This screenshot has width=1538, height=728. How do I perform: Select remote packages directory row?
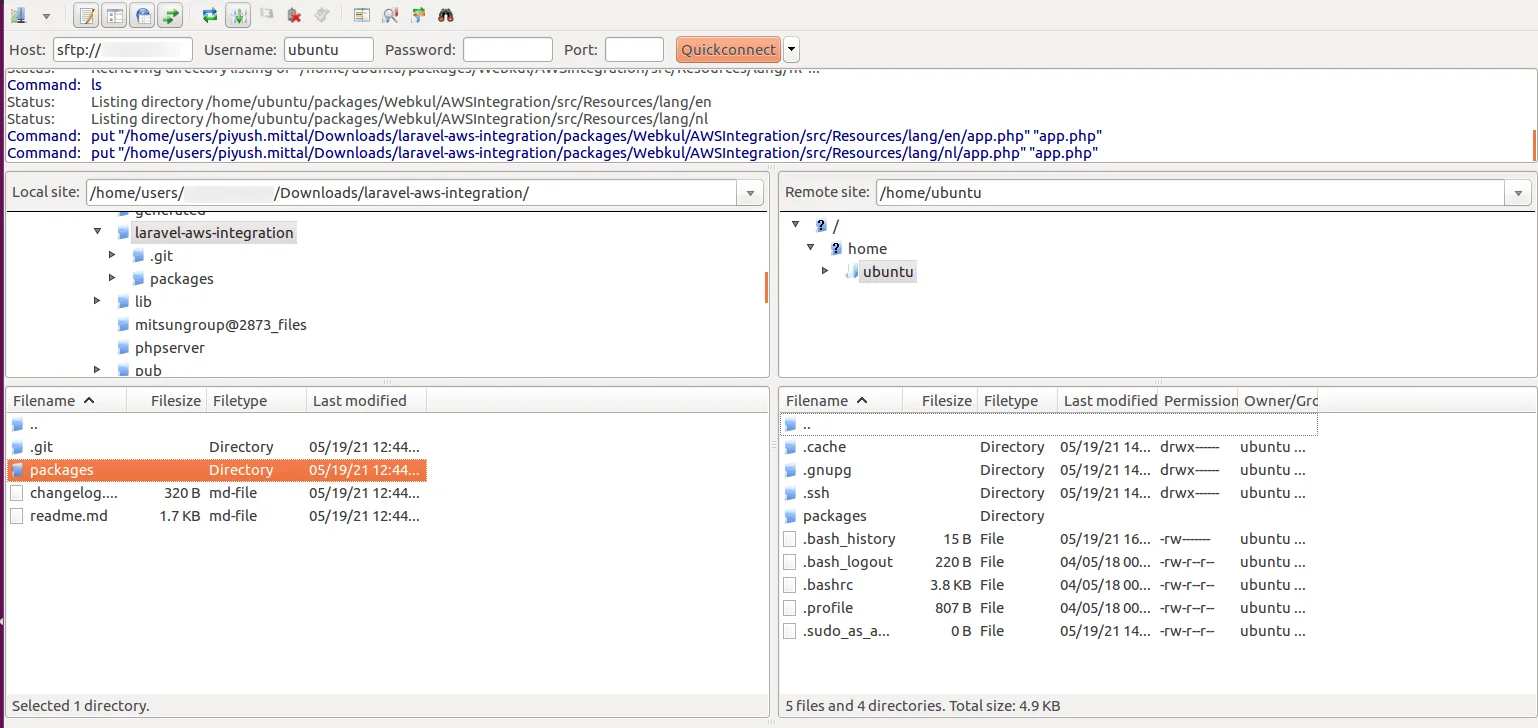coord(1049,516)
